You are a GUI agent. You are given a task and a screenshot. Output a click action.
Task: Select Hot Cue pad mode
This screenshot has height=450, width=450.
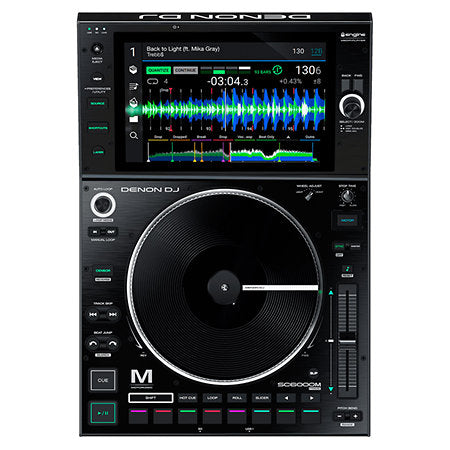pos(188,398)
